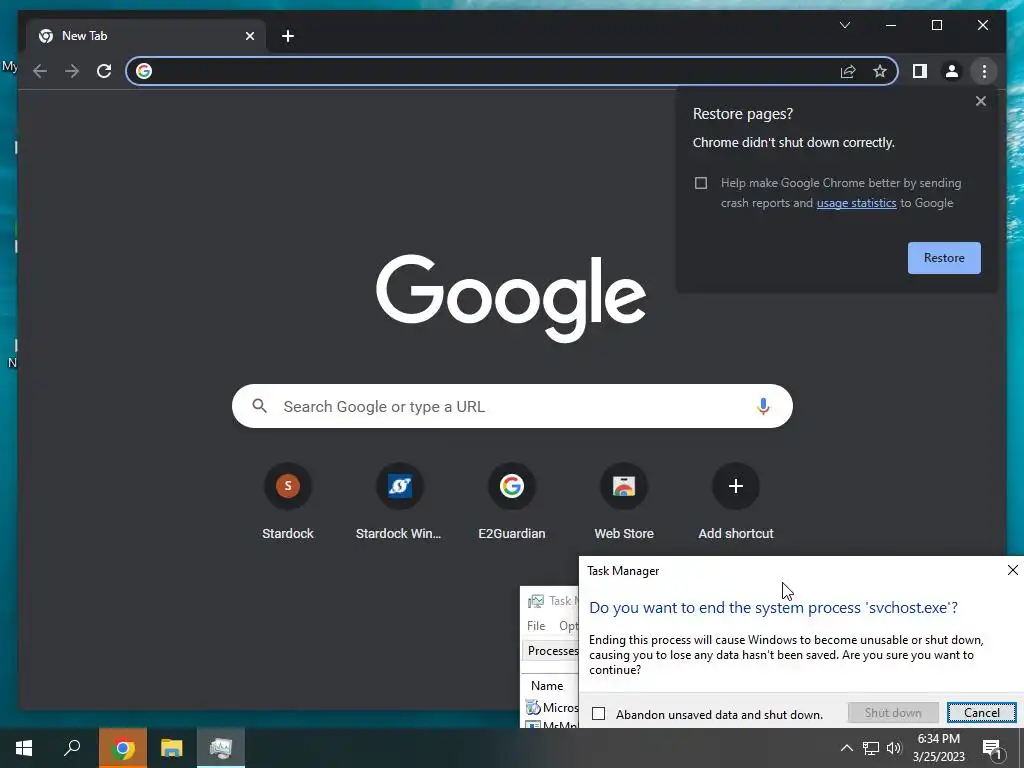Open taskbar search magnifier
This screenshot has height=768, width=1024.
point(72,748)
